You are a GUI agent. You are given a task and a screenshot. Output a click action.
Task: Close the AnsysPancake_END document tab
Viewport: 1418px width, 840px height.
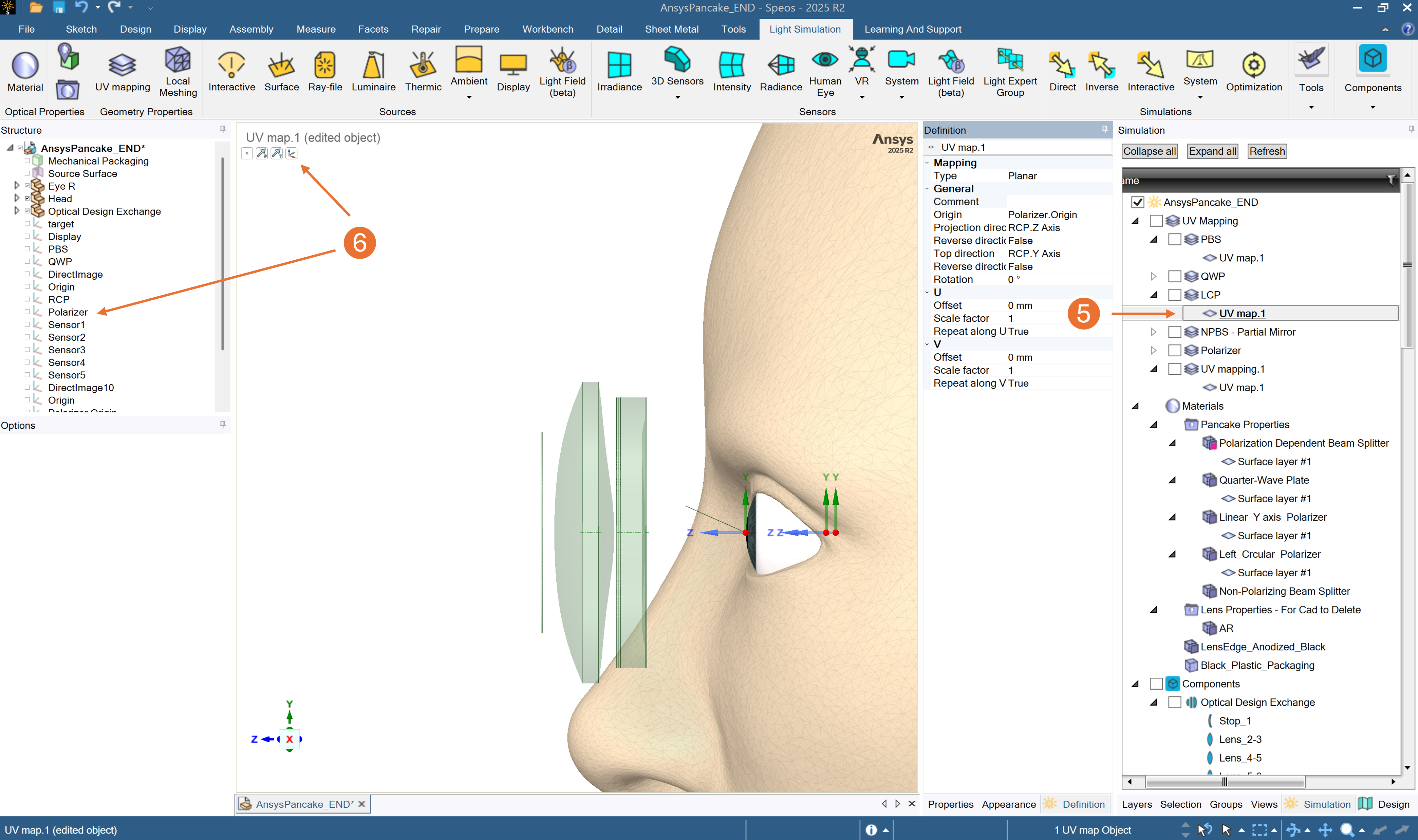pyautogui.click(x=362, y=804)
